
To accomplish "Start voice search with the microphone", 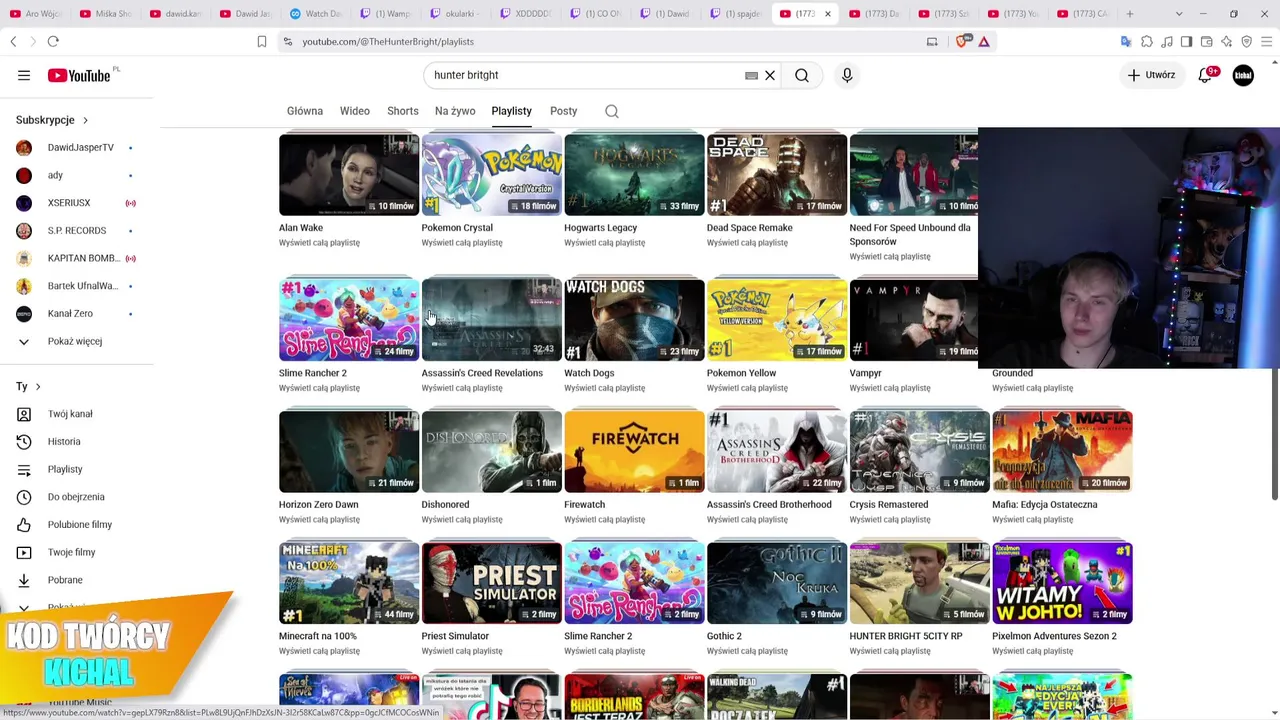I will (x=847, y=75).
